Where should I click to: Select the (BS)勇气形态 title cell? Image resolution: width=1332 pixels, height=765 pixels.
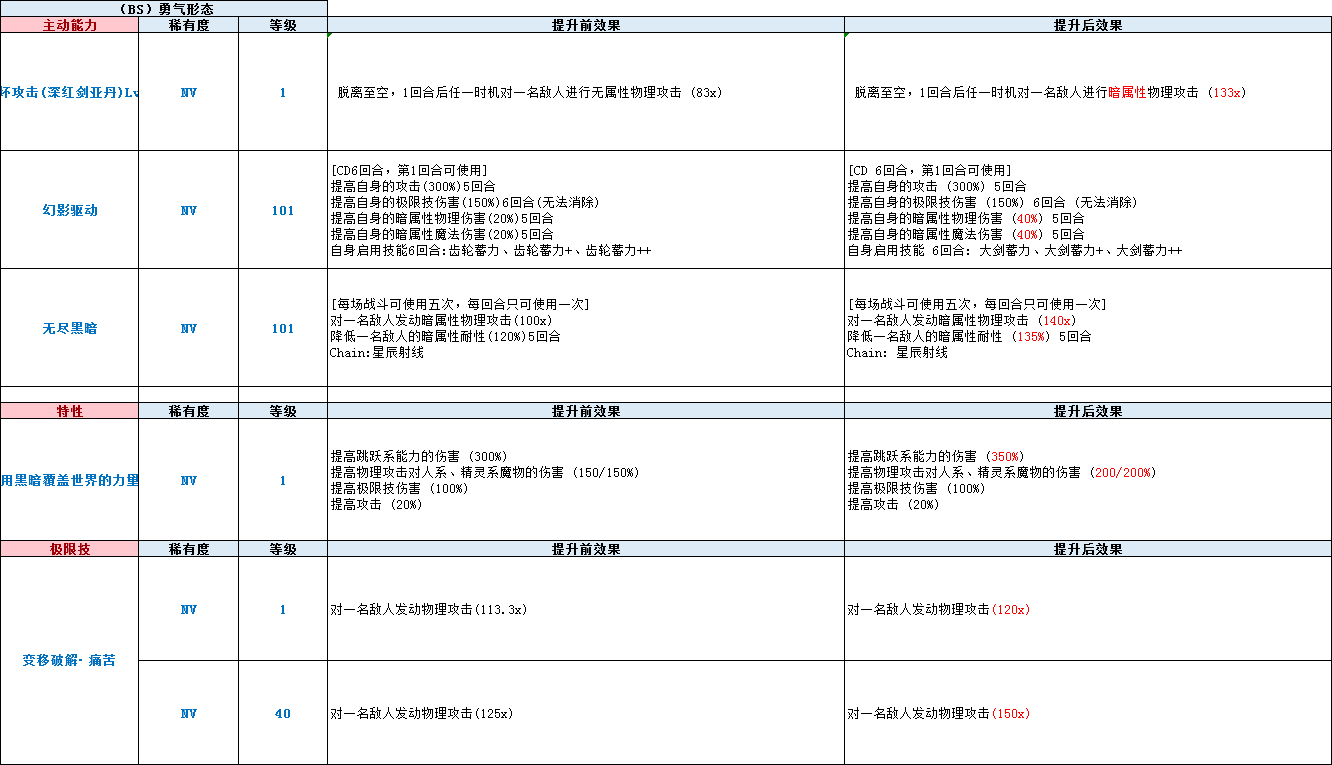coord(164,9)
